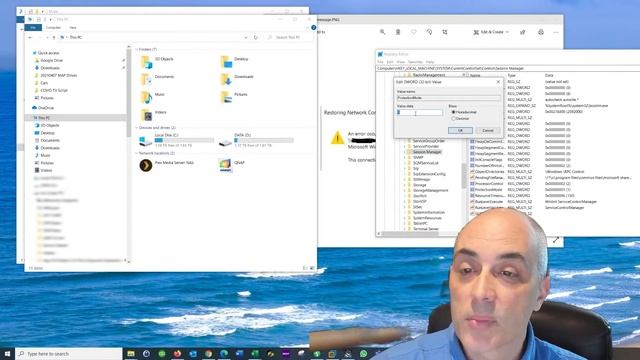
Task: Expand the Session Manager registry key
Action: 405,152
